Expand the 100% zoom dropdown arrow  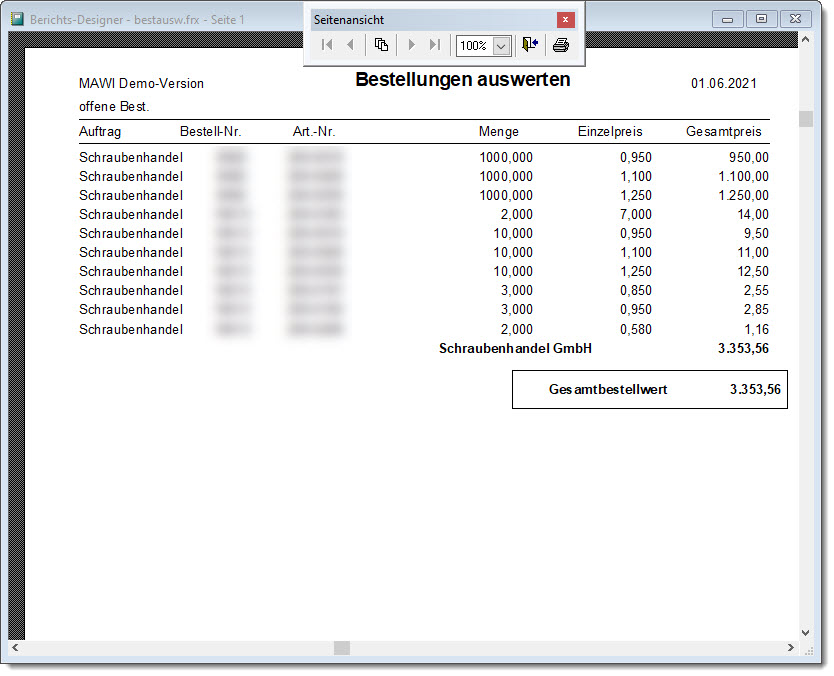point(501,46)
